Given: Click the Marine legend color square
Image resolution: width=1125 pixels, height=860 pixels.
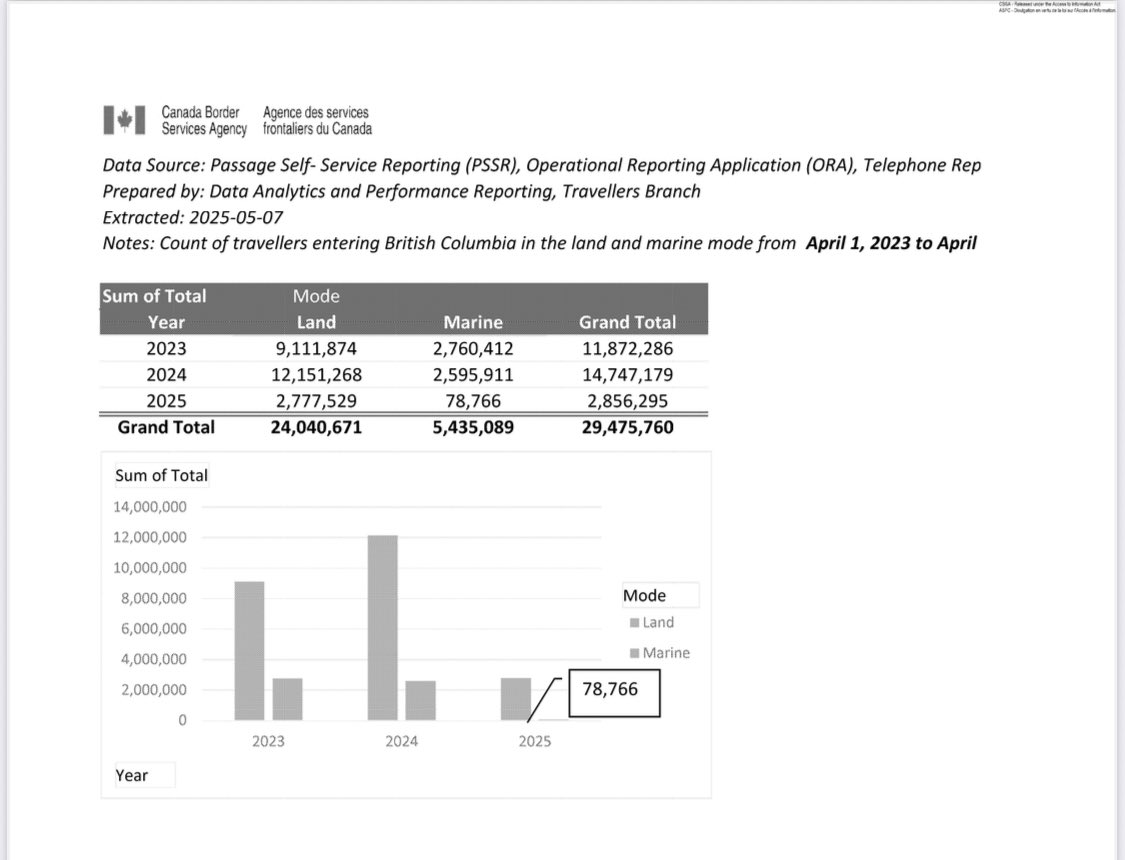Looking at the screenshot, I should [x=634, y=653].
